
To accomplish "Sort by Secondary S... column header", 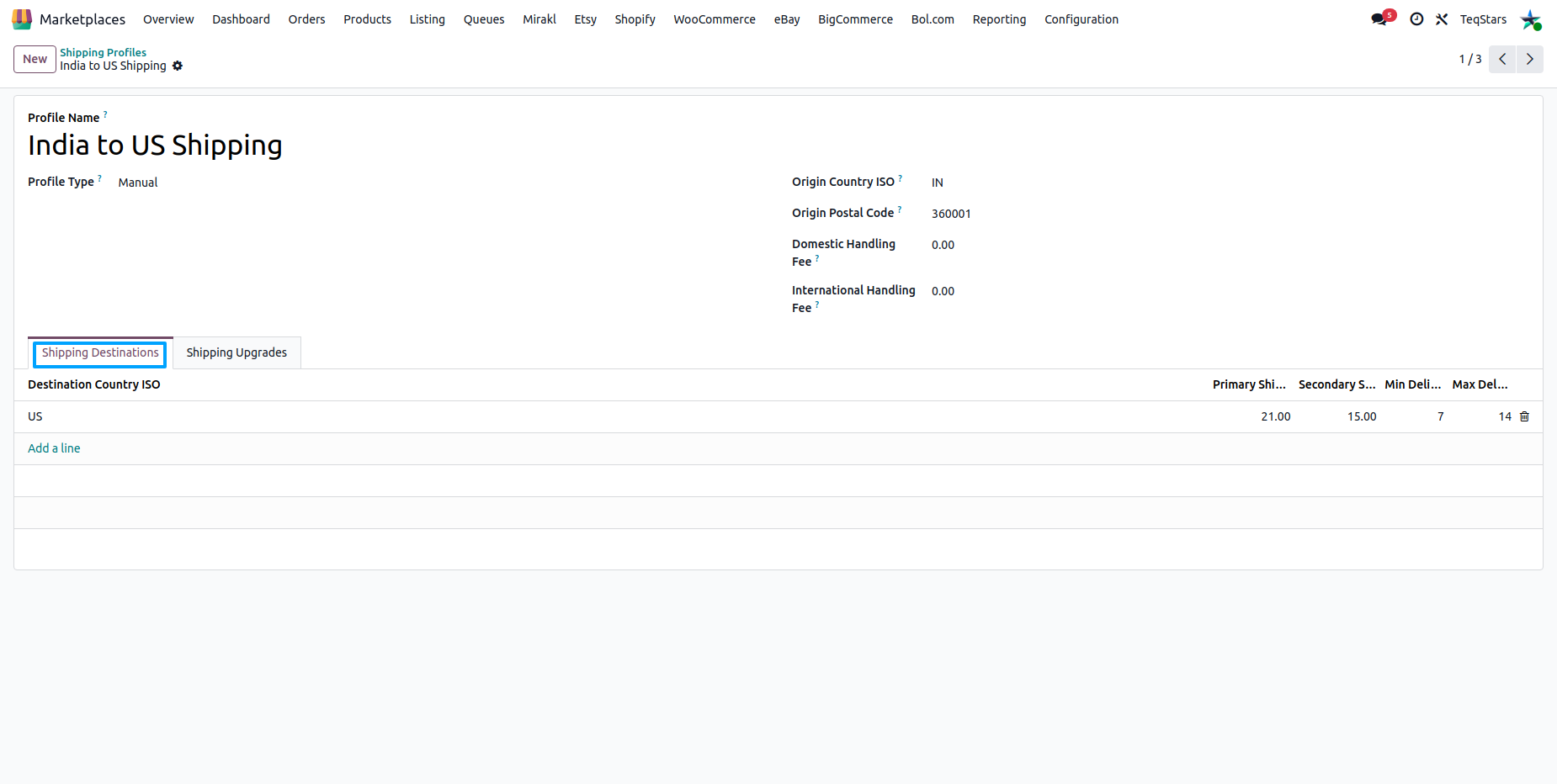I will 1336,384.
